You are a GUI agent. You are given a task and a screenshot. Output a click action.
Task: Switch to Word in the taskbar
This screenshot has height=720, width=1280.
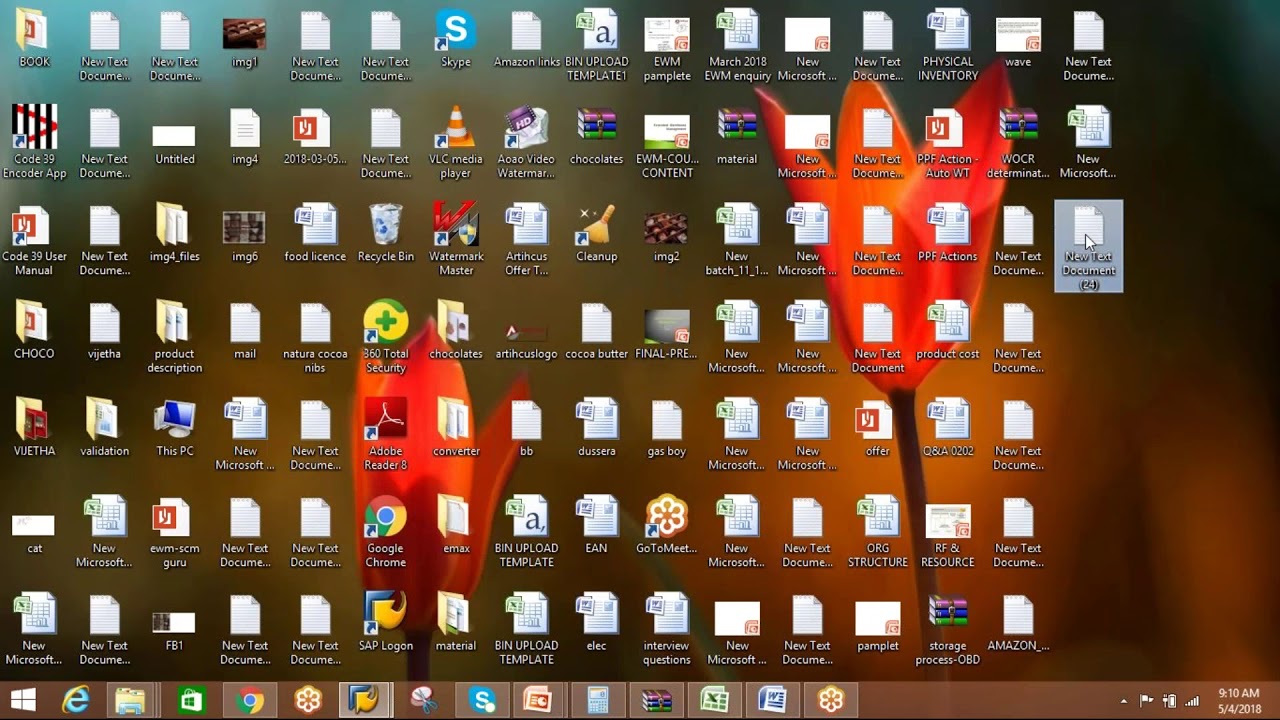pyautogui.click(x=772, y=700)
